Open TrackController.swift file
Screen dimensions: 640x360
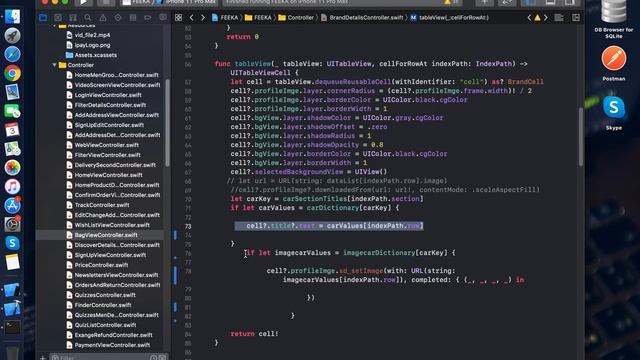(x=102, y=205)
